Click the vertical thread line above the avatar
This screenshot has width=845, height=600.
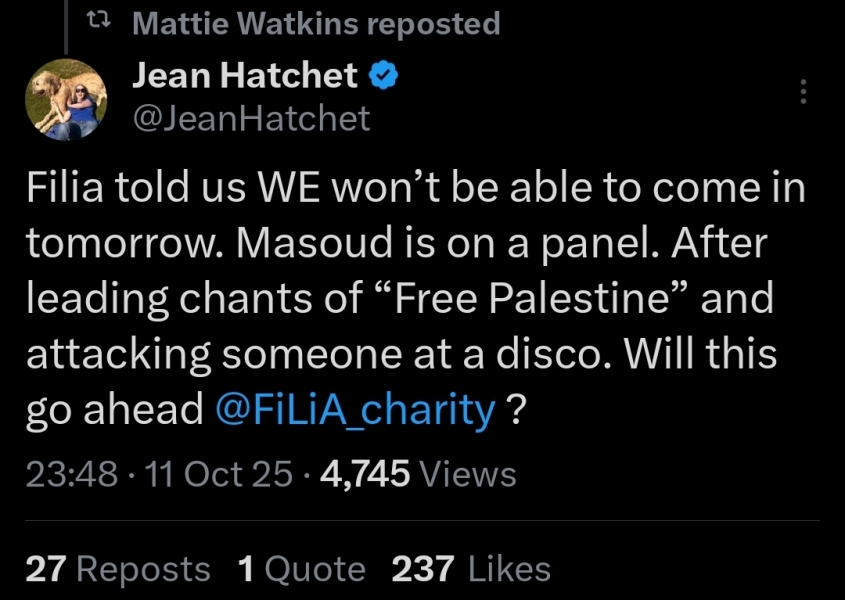click(x=66, y=25)
